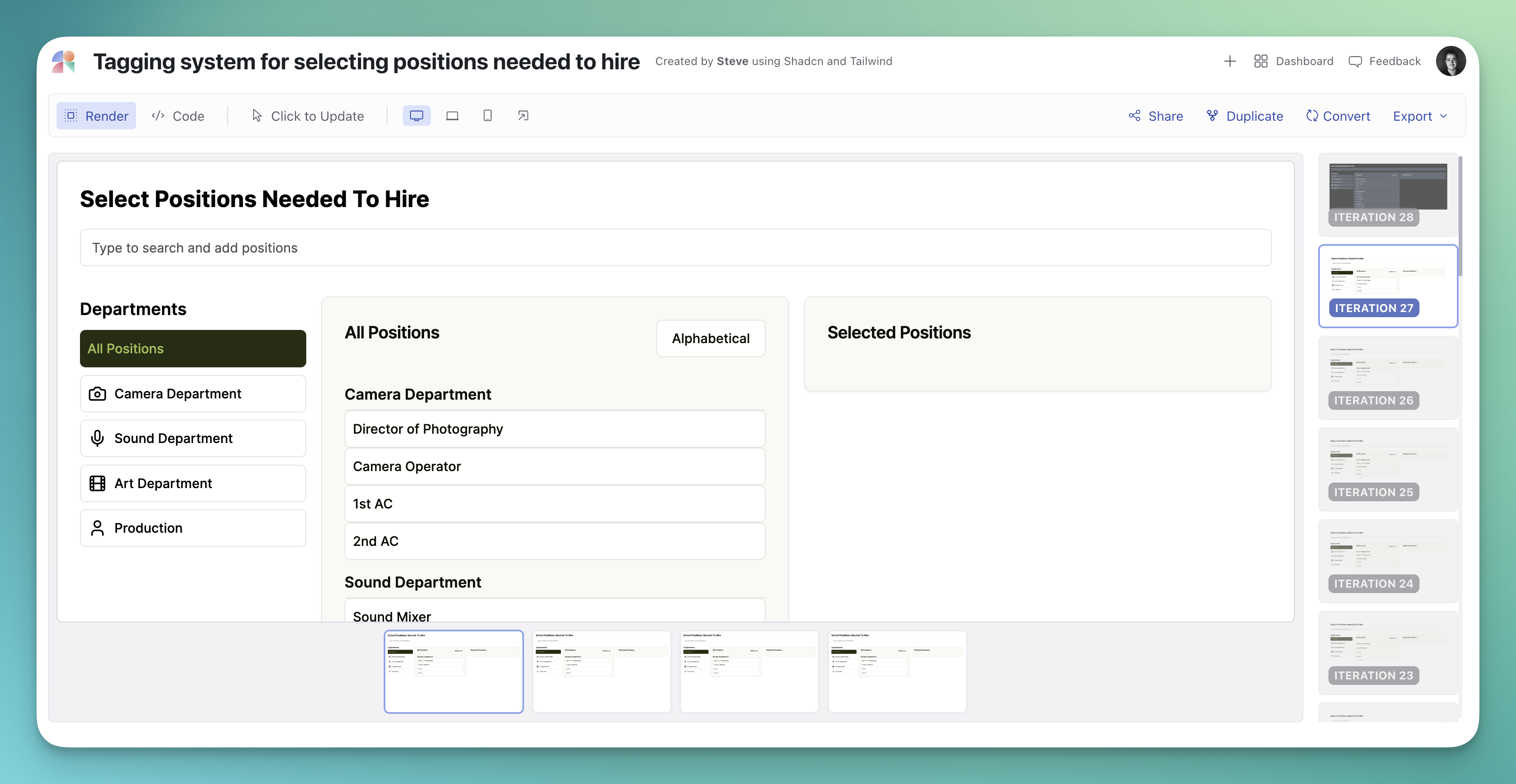
Task: Switch to desktop preview icon
Action: click(416, 116)
